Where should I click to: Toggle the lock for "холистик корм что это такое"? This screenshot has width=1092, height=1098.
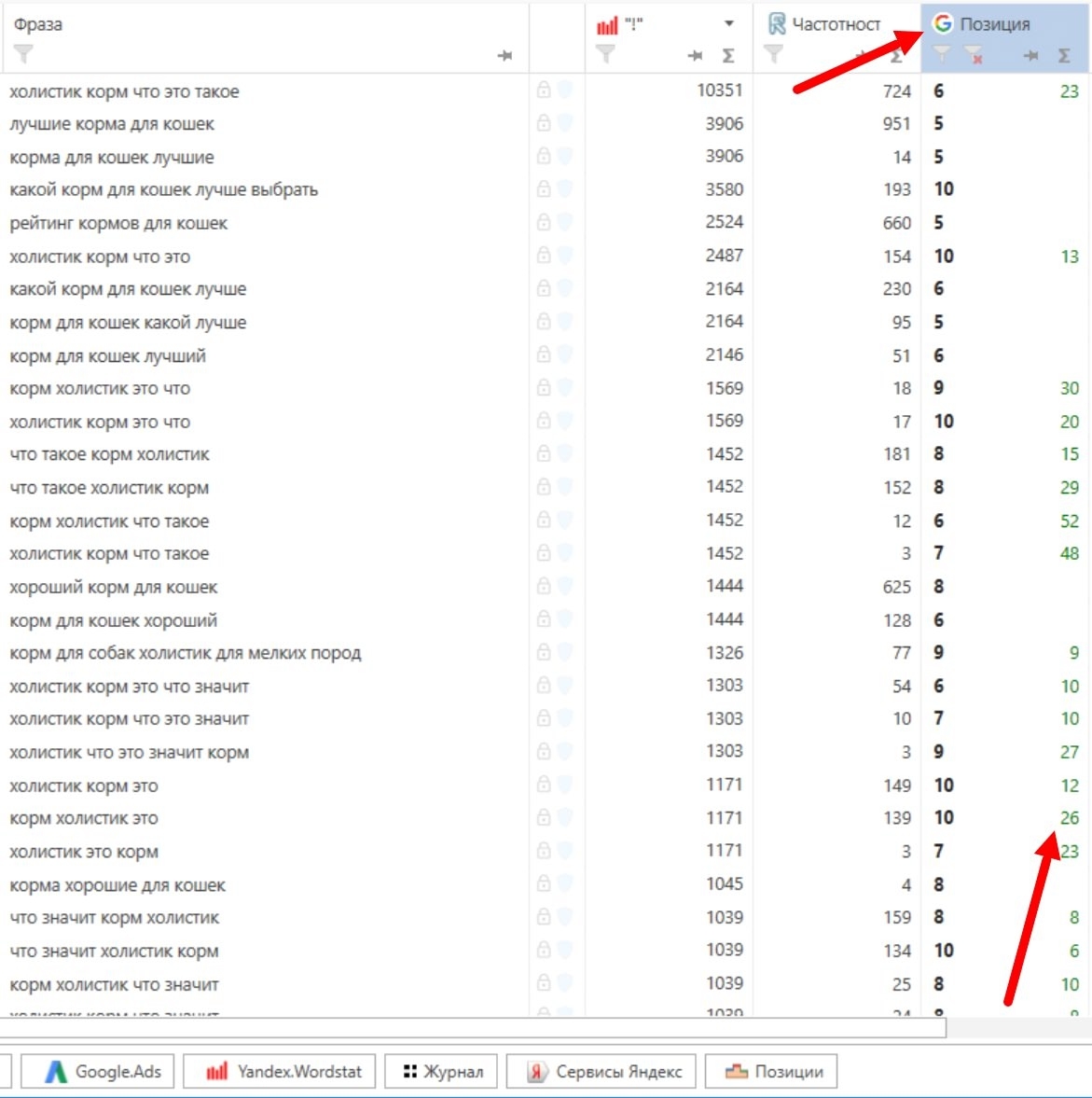544,90
